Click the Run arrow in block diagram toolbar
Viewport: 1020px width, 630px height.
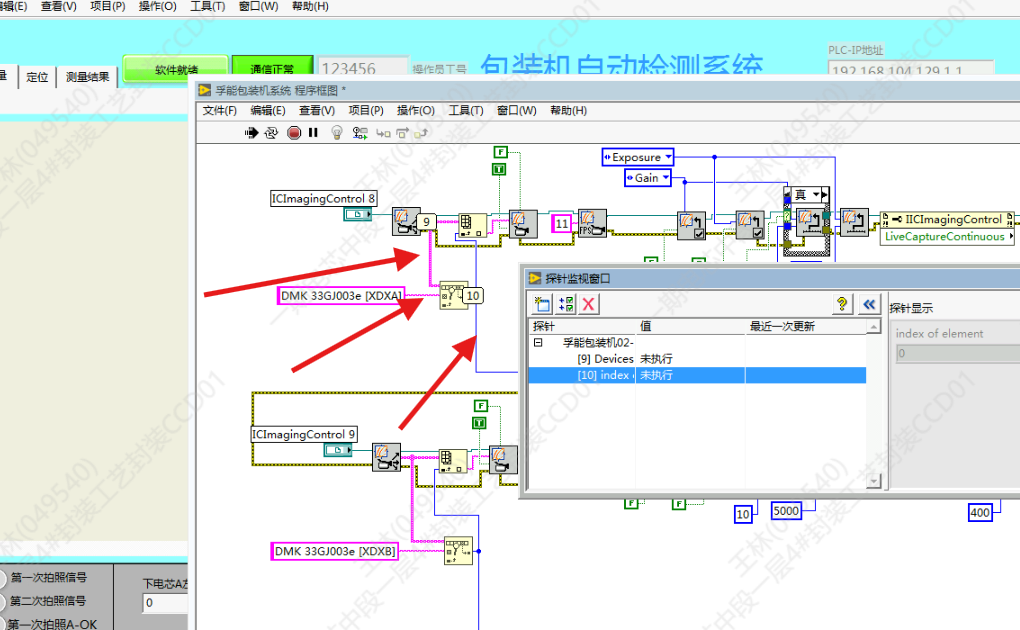(251, 133)
